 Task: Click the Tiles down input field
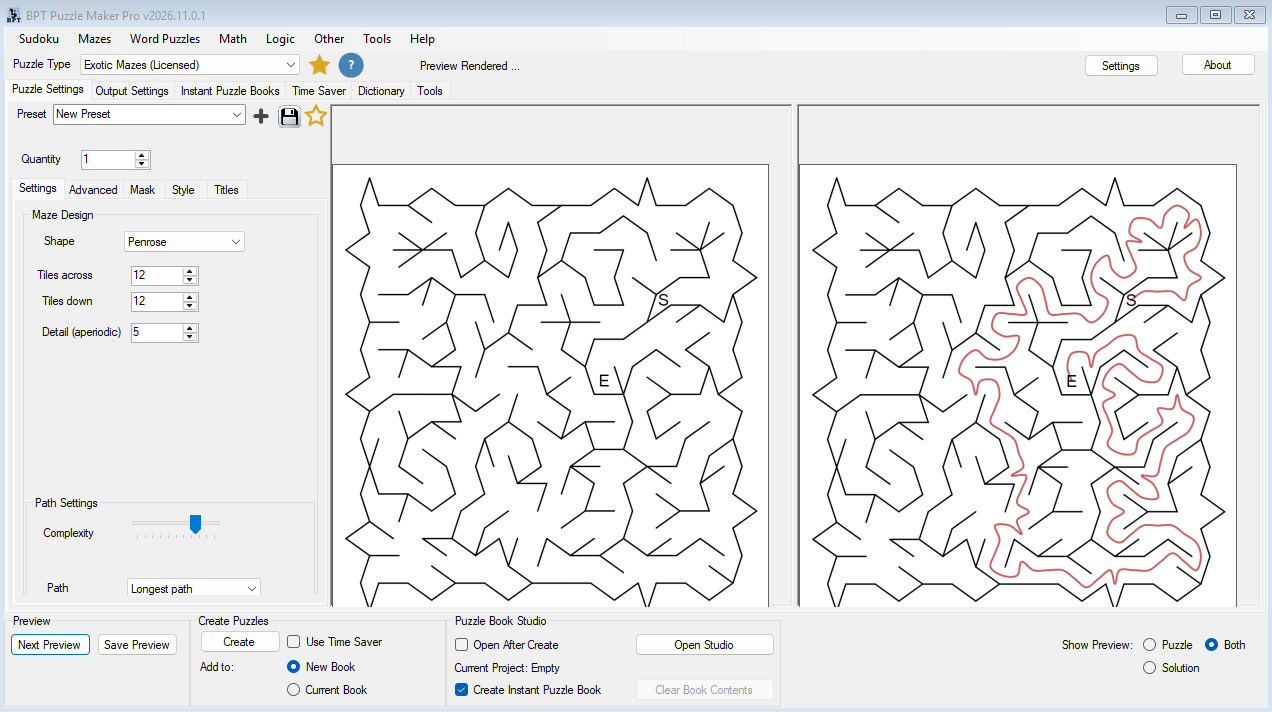pos(157,301)
